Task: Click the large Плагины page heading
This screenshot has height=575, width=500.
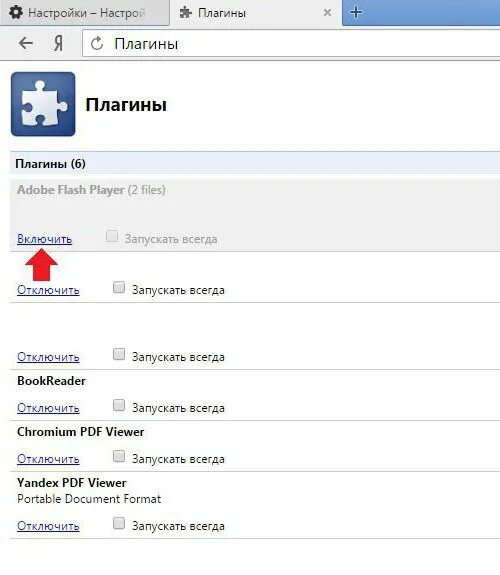Action: coord(126,105)
